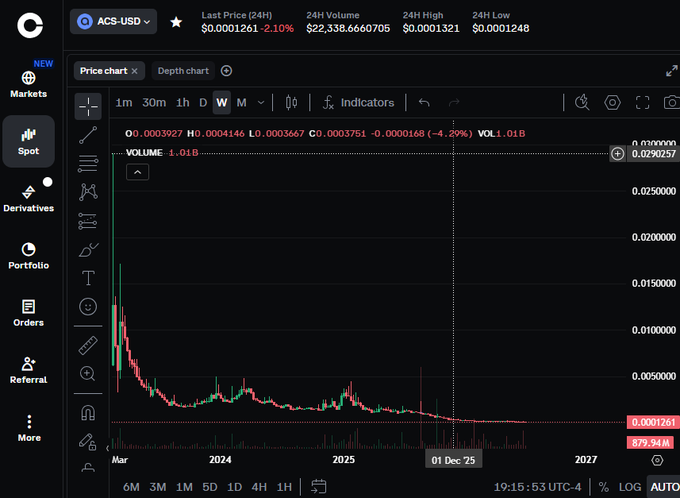680x498 pixels.
Task: Set the M monthly interval
Action: pyautogui.click(x=242, y=103)
